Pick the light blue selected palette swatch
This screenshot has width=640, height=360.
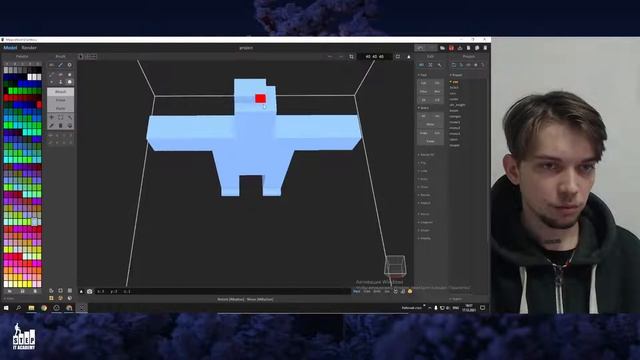pos(34,222)
